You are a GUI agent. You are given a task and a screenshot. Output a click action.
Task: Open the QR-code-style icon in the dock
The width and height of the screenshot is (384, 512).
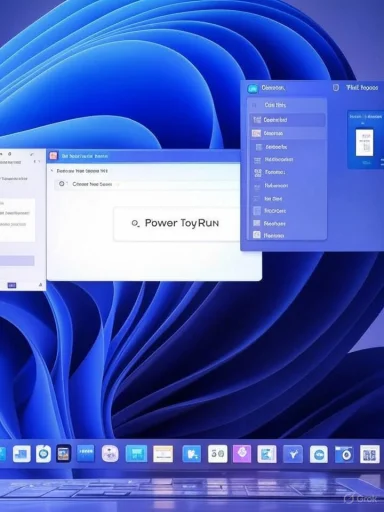(370, 454)
